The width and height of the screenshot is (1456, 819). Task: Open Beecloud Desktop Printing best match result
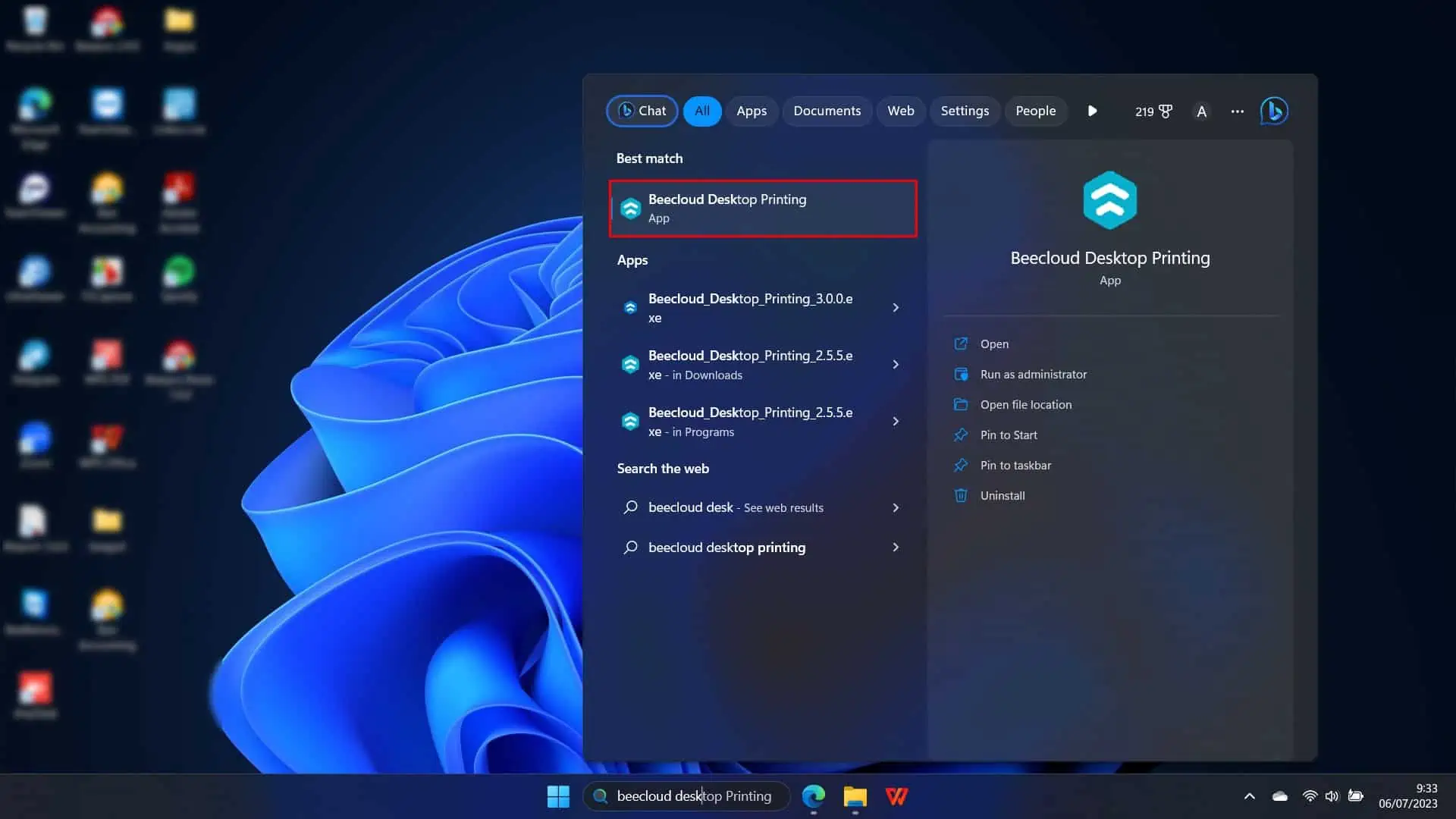[763, 209]
